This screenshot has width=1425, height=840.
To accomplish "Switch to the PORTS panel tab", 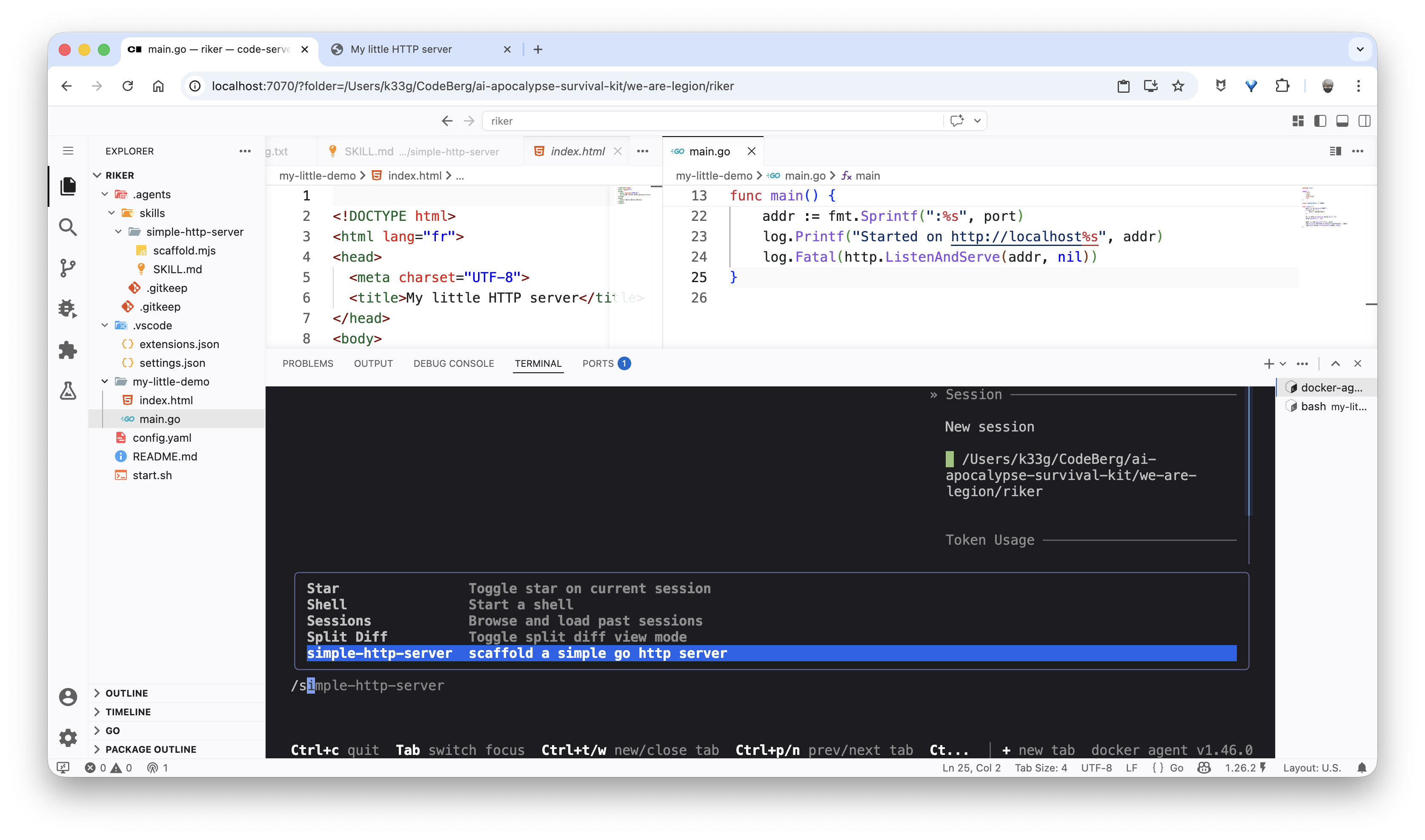I will (x=598, y=363).
